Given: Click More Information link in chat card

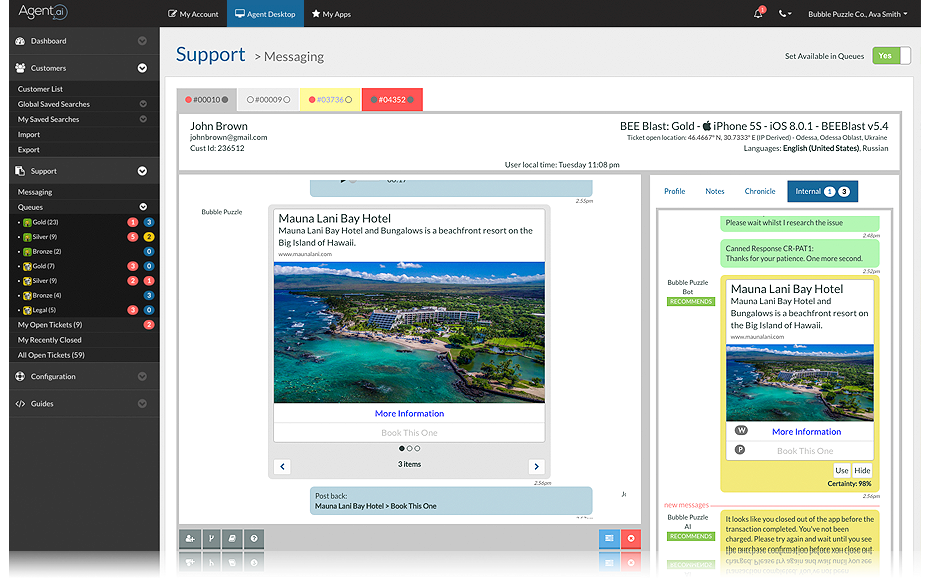Looking at the screenshot, I should [x=409, y=414].
